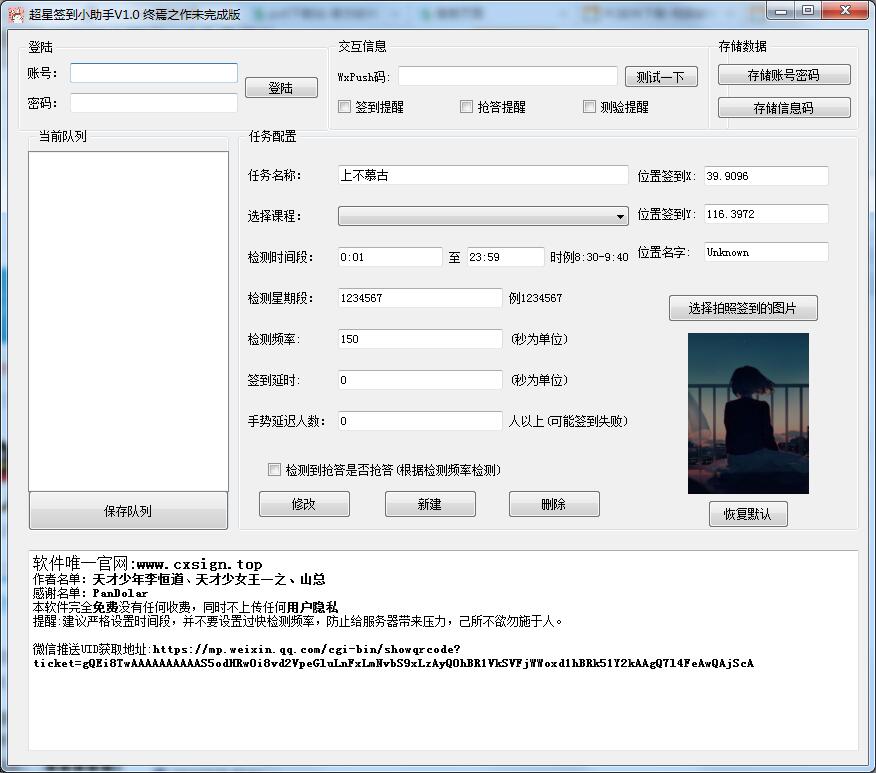Enable the 签到提醒 check-in reminder checkbox
The image size is (876, 773).
tap(344, 106)
